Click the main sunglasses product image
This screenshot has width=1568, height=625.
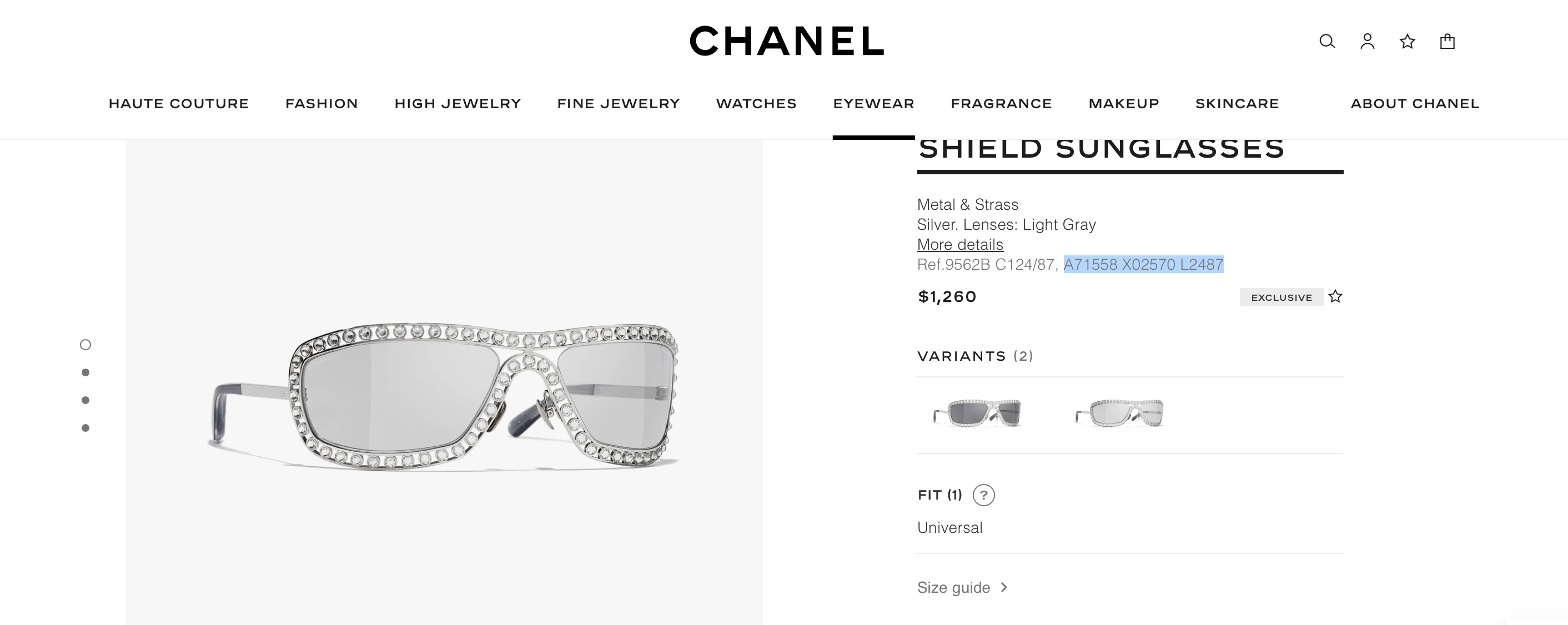coord(444,396)
